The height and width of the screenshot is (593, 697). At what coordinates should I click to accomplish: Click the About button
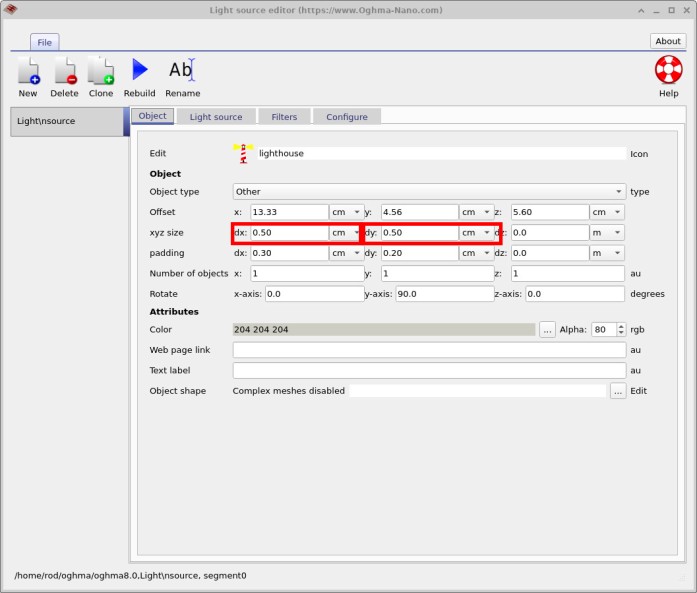click(x=667, y=41)
